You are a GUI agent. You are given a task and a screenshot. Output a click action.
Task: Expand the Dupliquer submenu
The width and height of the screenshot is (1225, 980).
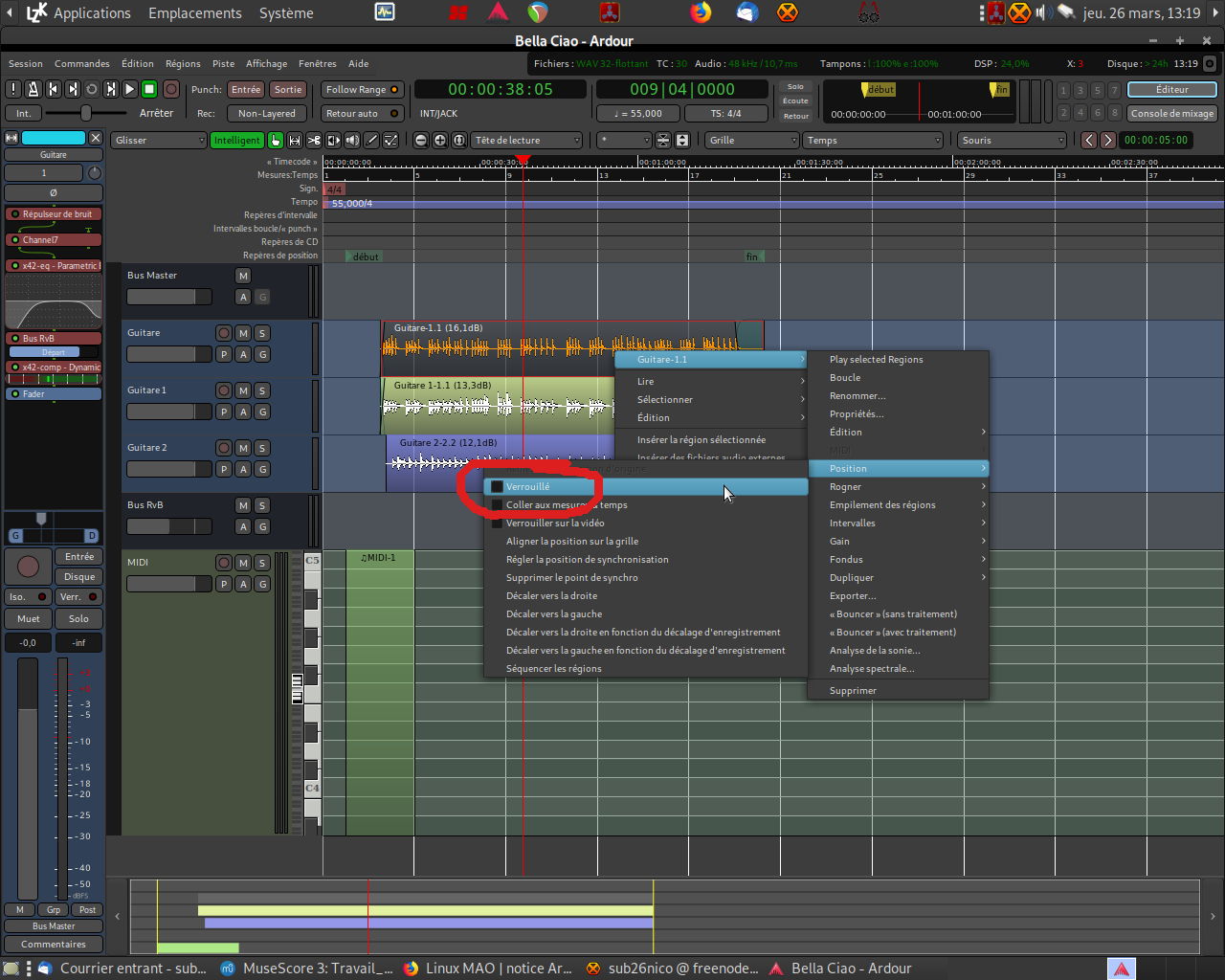899,577
